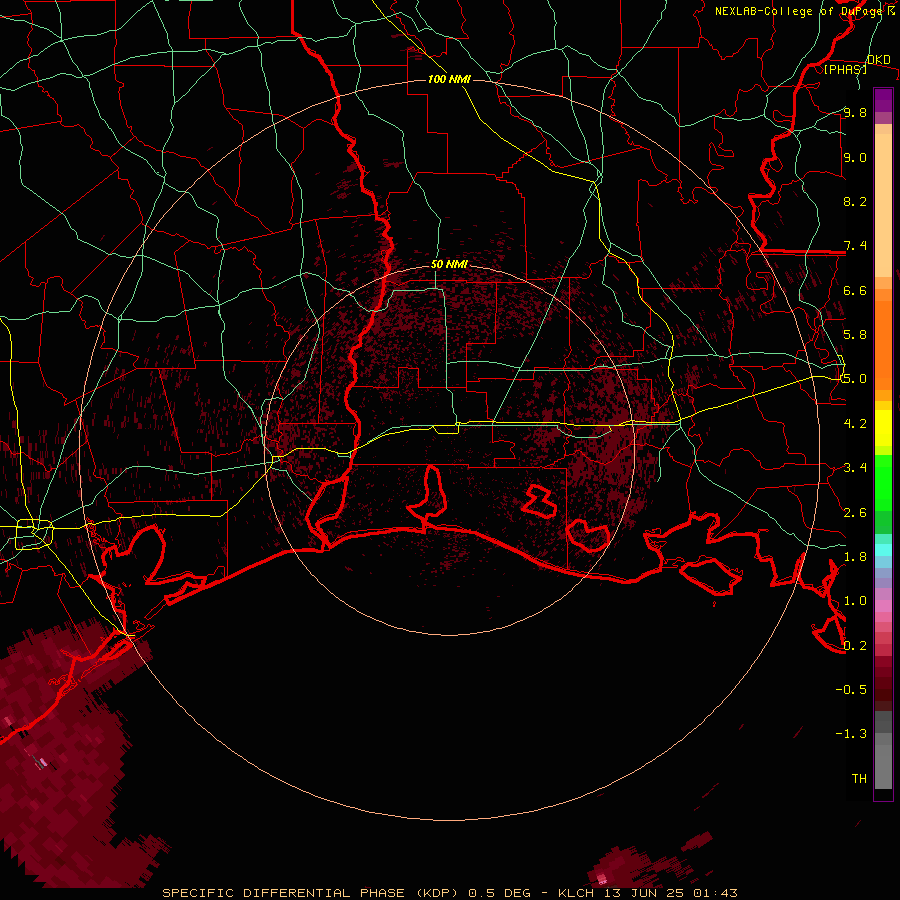
Task: Click the 5.0 legend value
Action: click(855, 379)
